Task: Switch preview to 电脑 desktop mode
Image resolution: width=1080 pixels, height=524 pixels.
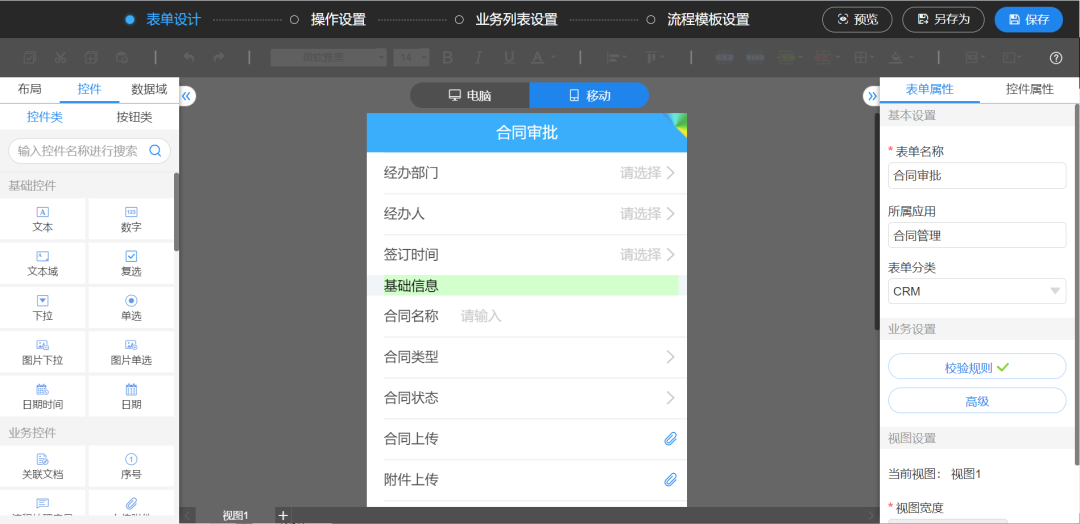Action: [x=470, y=96]
